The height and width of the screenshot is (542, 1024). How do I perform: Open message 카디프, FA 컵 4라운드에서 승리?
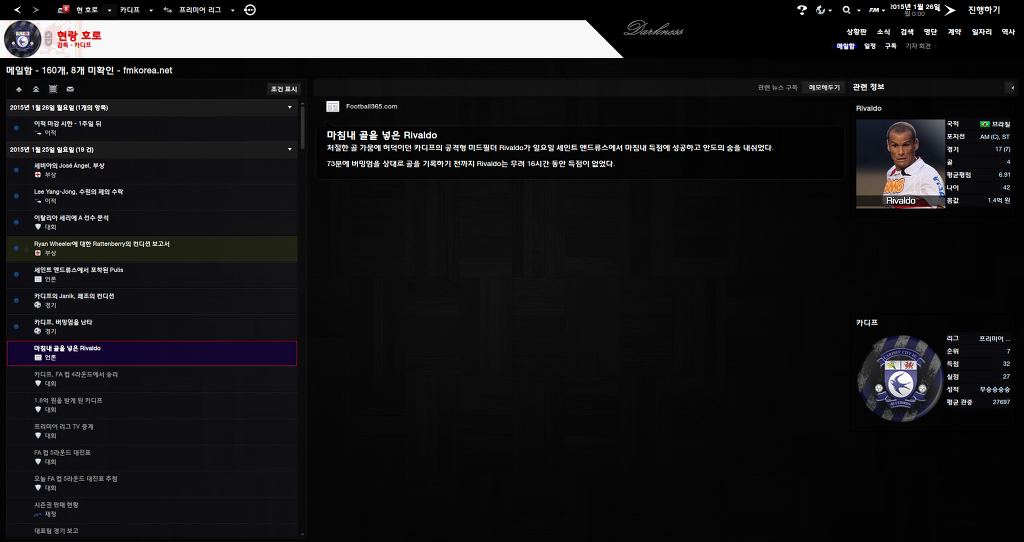(152, 379)
